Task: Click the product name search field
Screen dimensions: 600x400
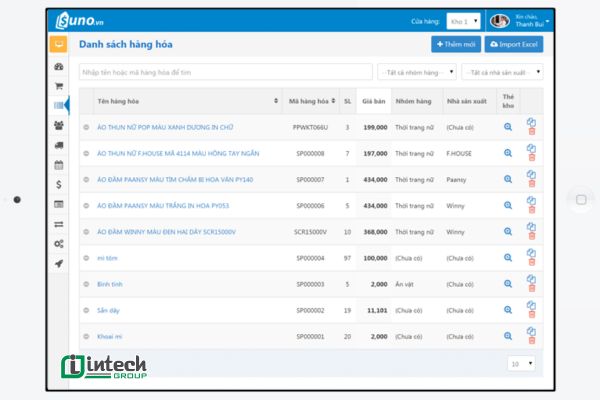Action: click(x=224, y=72)
